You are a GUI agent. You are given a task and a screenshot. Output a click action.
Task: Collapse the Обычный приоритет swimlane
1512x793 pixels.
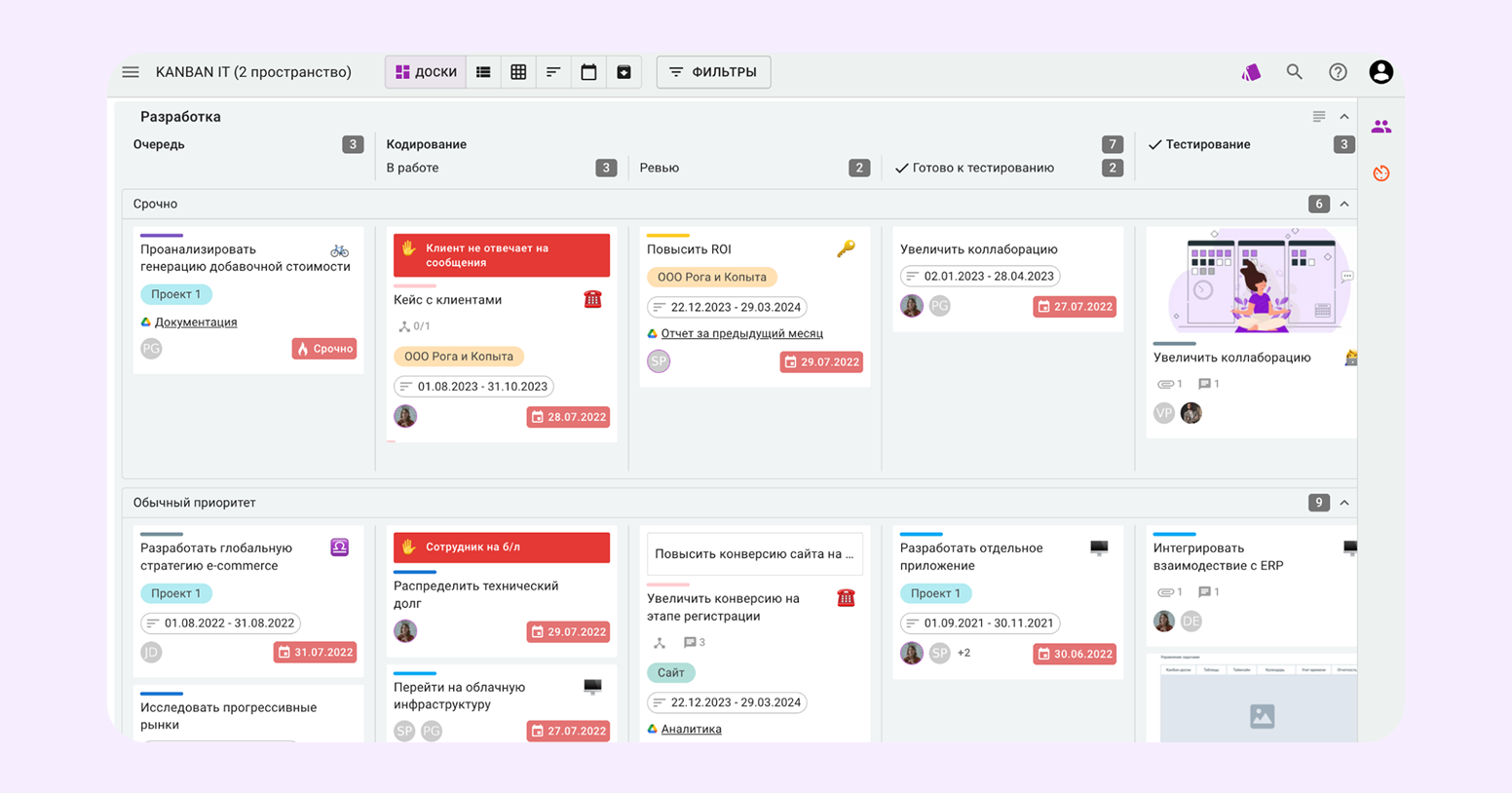point(1344,504)
